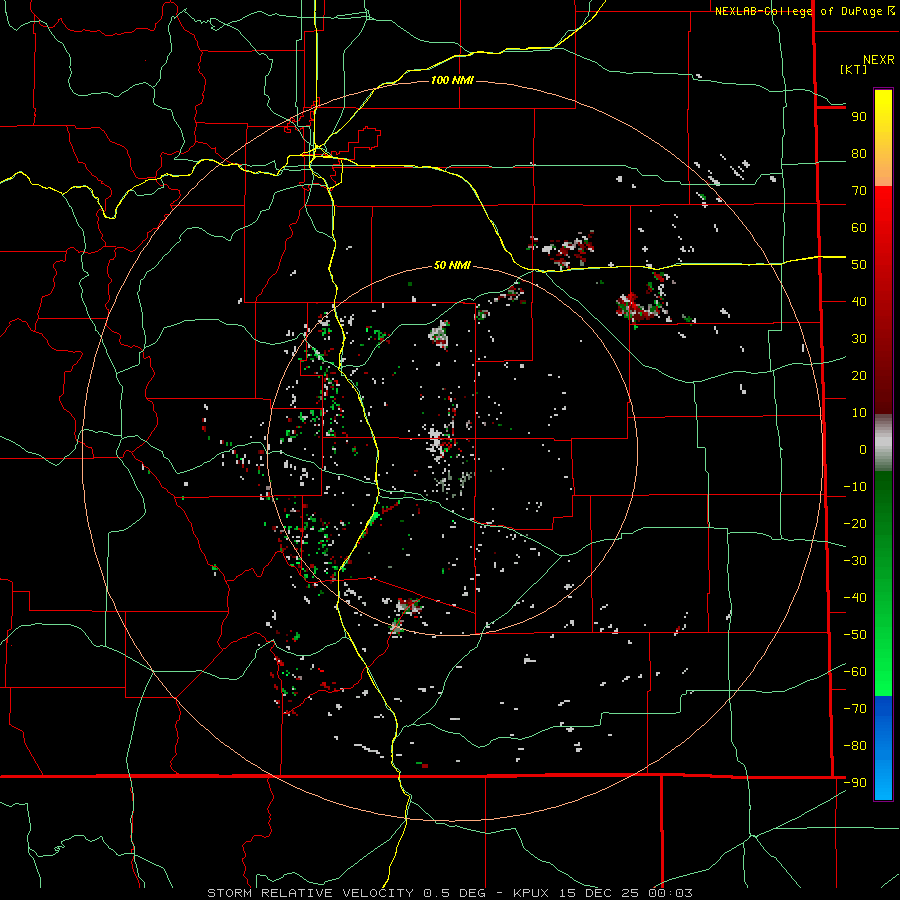Click the 20 value on velocity scale

859,375
